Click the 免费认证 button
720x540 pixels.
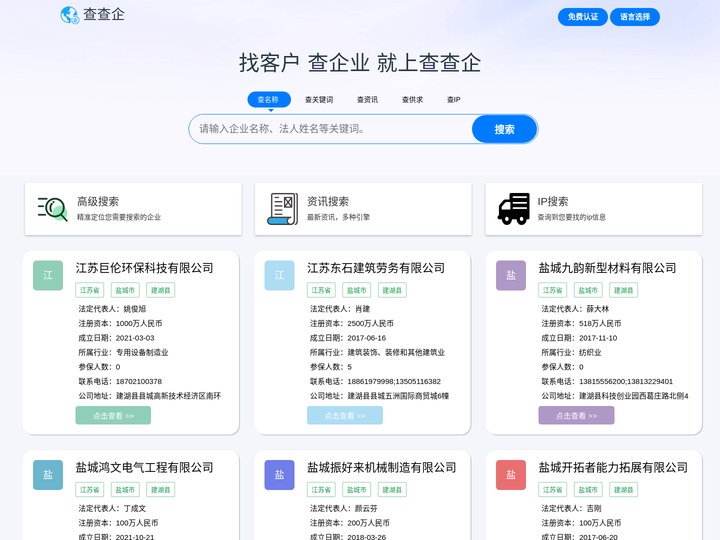[x=583, y=17]
